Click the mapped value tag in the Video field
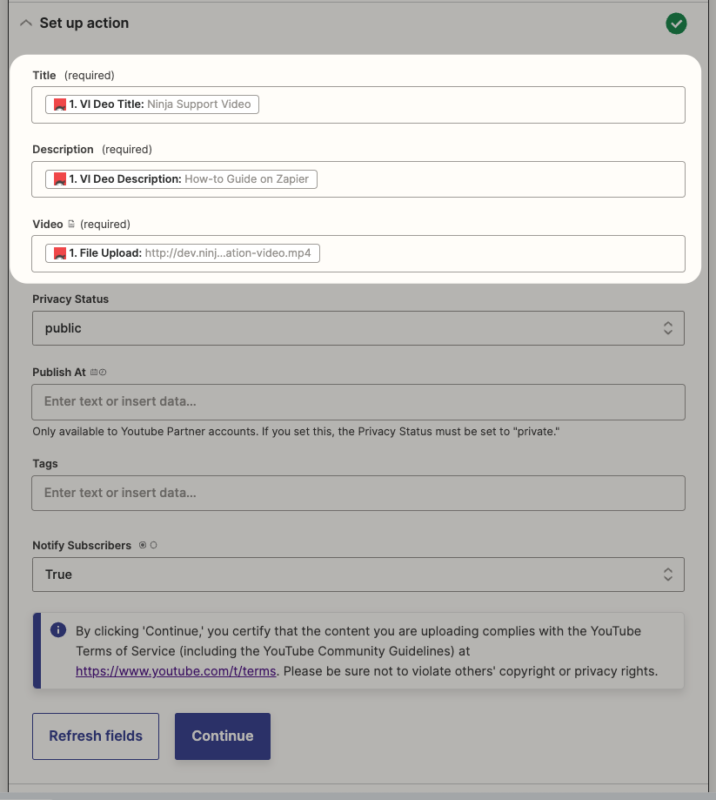The image size is (716, 800). click(185, 253)
